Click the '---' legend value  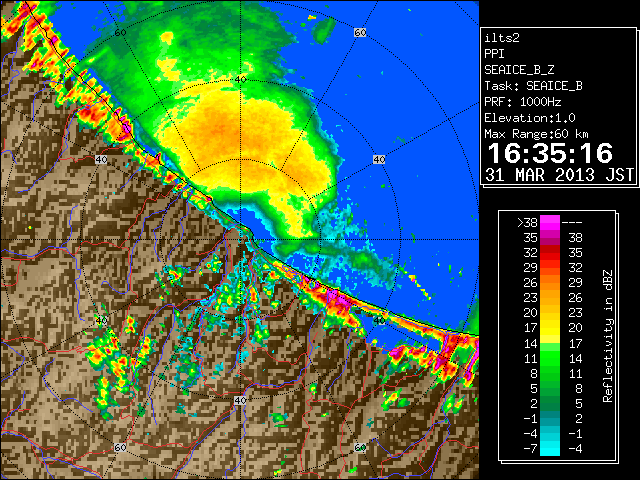tap(572, 223)
